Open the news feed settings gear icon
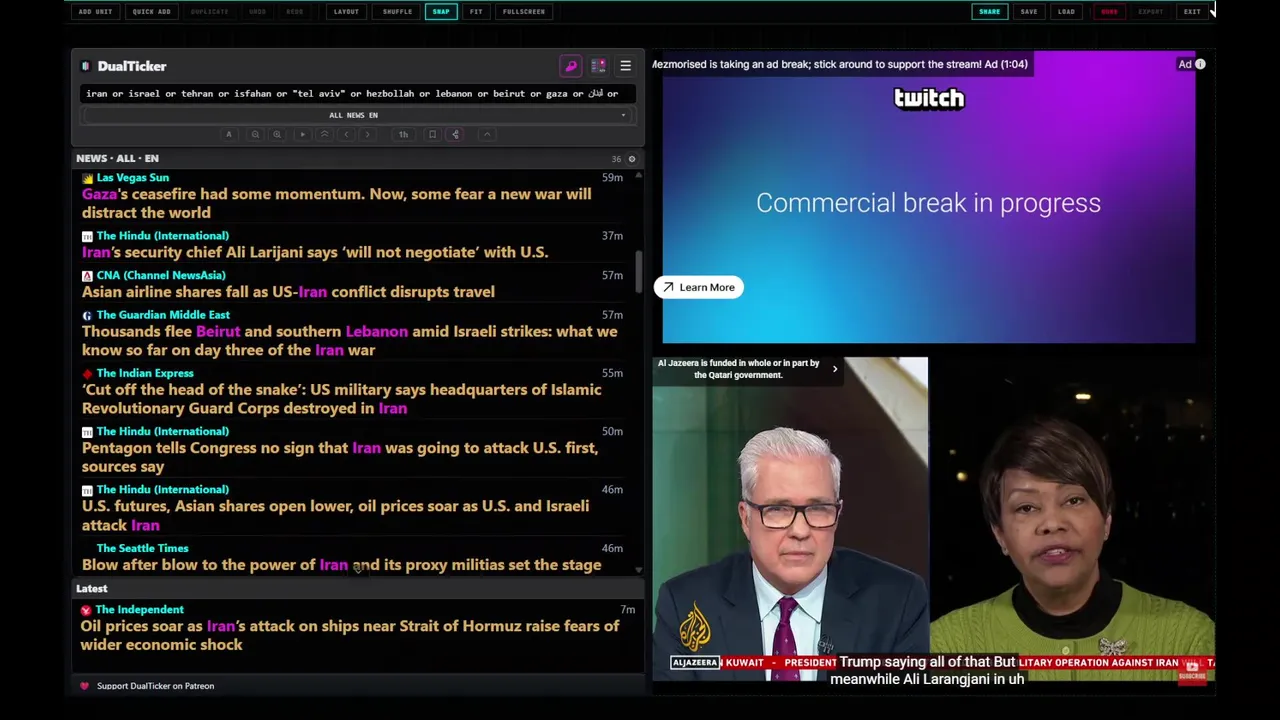 (631, 159)
